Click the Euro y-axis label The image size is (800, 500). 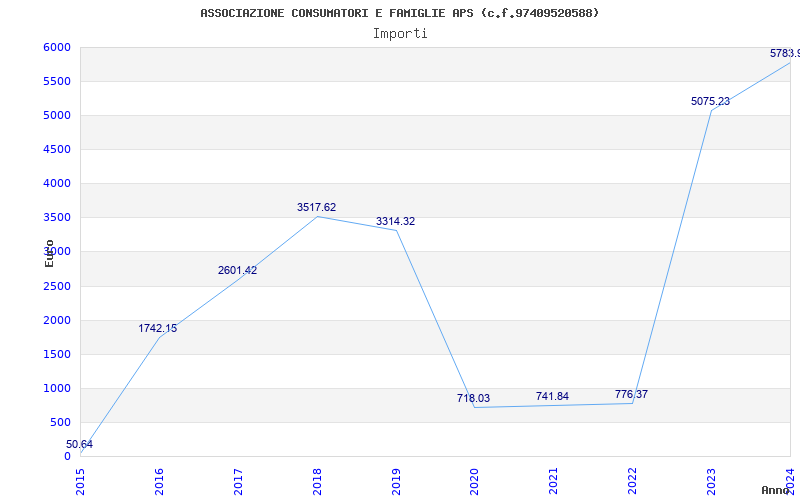(x=49, y=254)
